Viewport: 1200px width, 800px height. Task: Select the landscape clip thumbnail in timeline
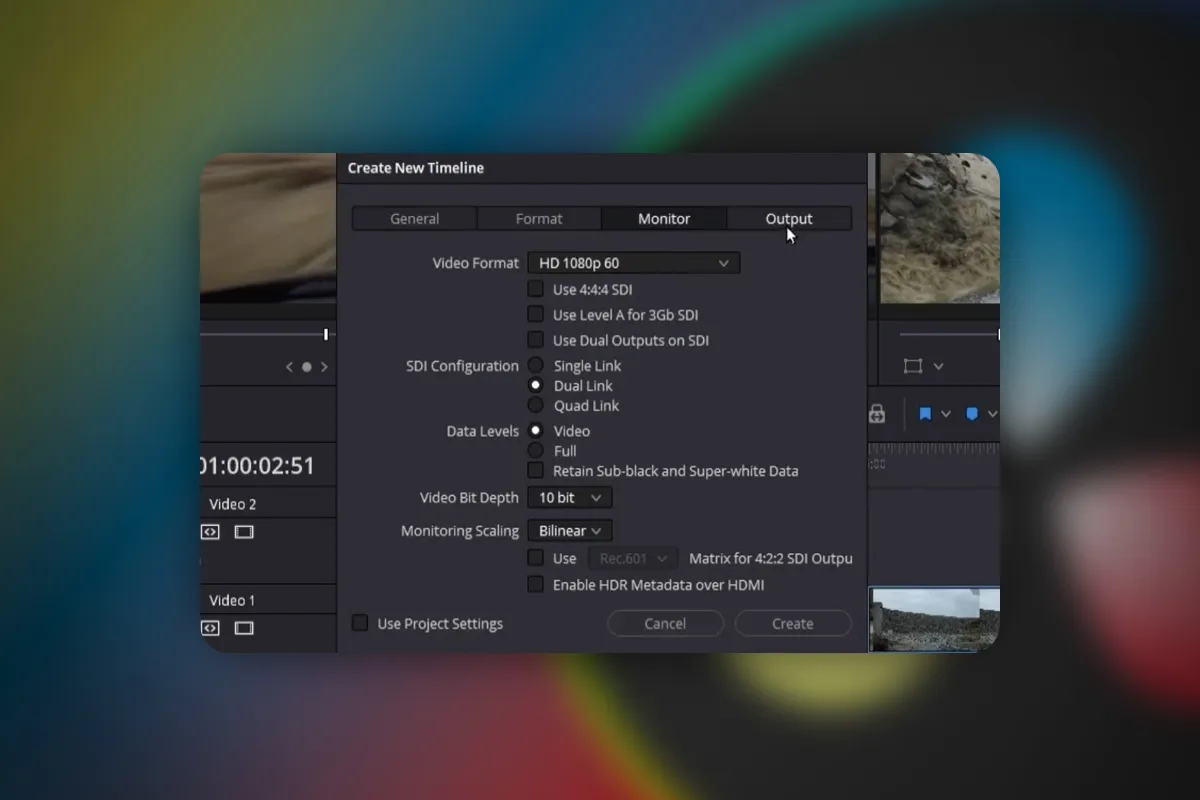[x=935, y=619]
